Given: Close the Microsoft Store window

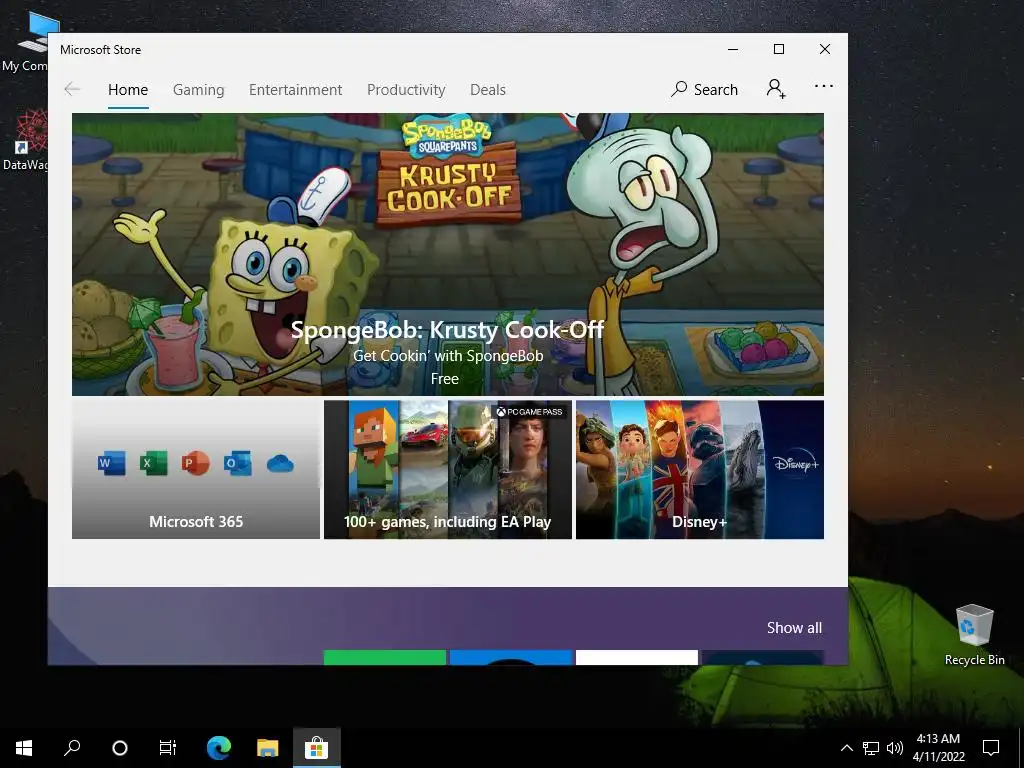Looking at the screenshot, I should click(x=825, y=50).
